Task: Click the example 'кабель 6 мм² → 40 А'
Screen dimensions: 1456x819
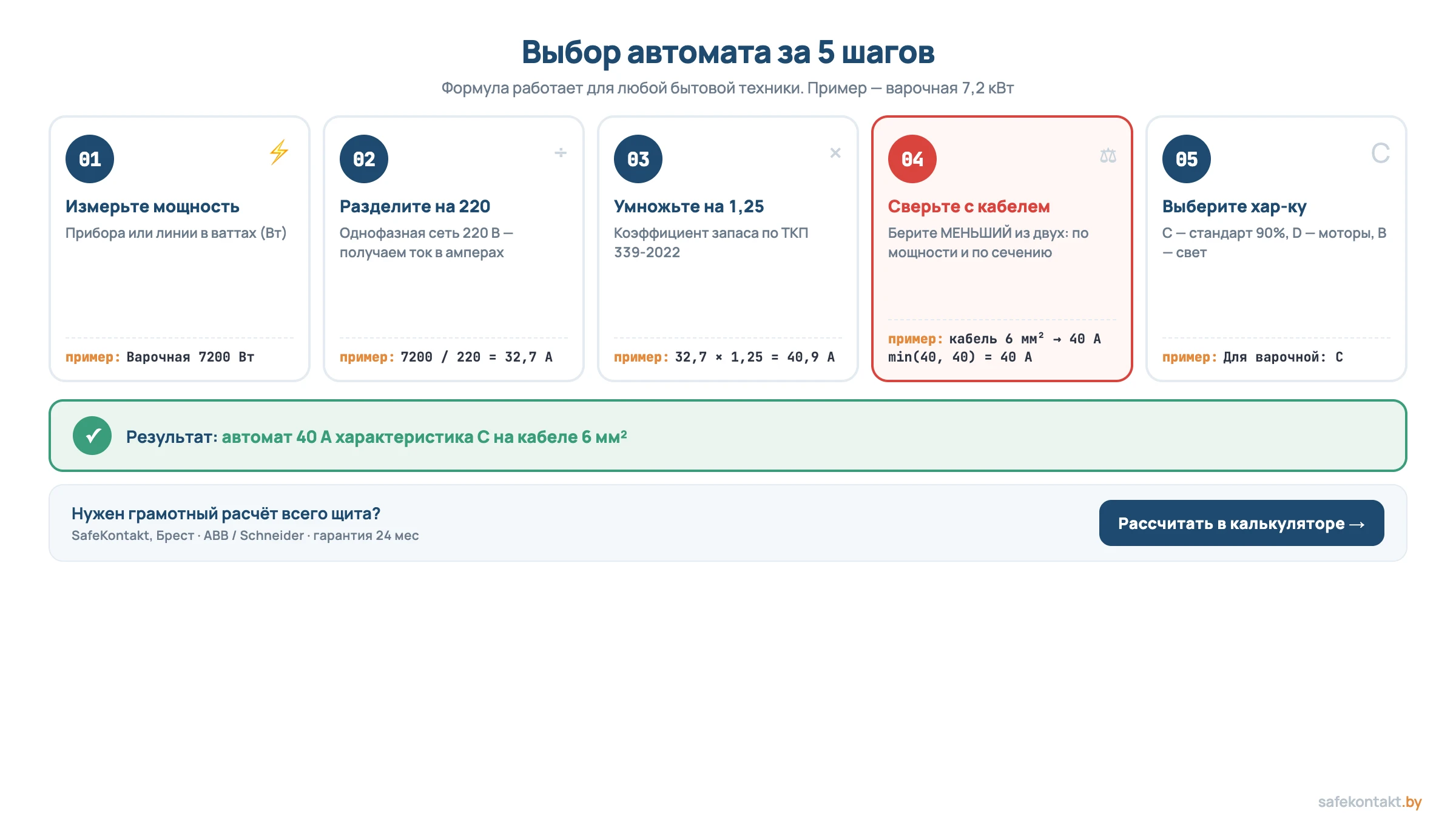Action: pyautogui.click(x=1025, y=339)
